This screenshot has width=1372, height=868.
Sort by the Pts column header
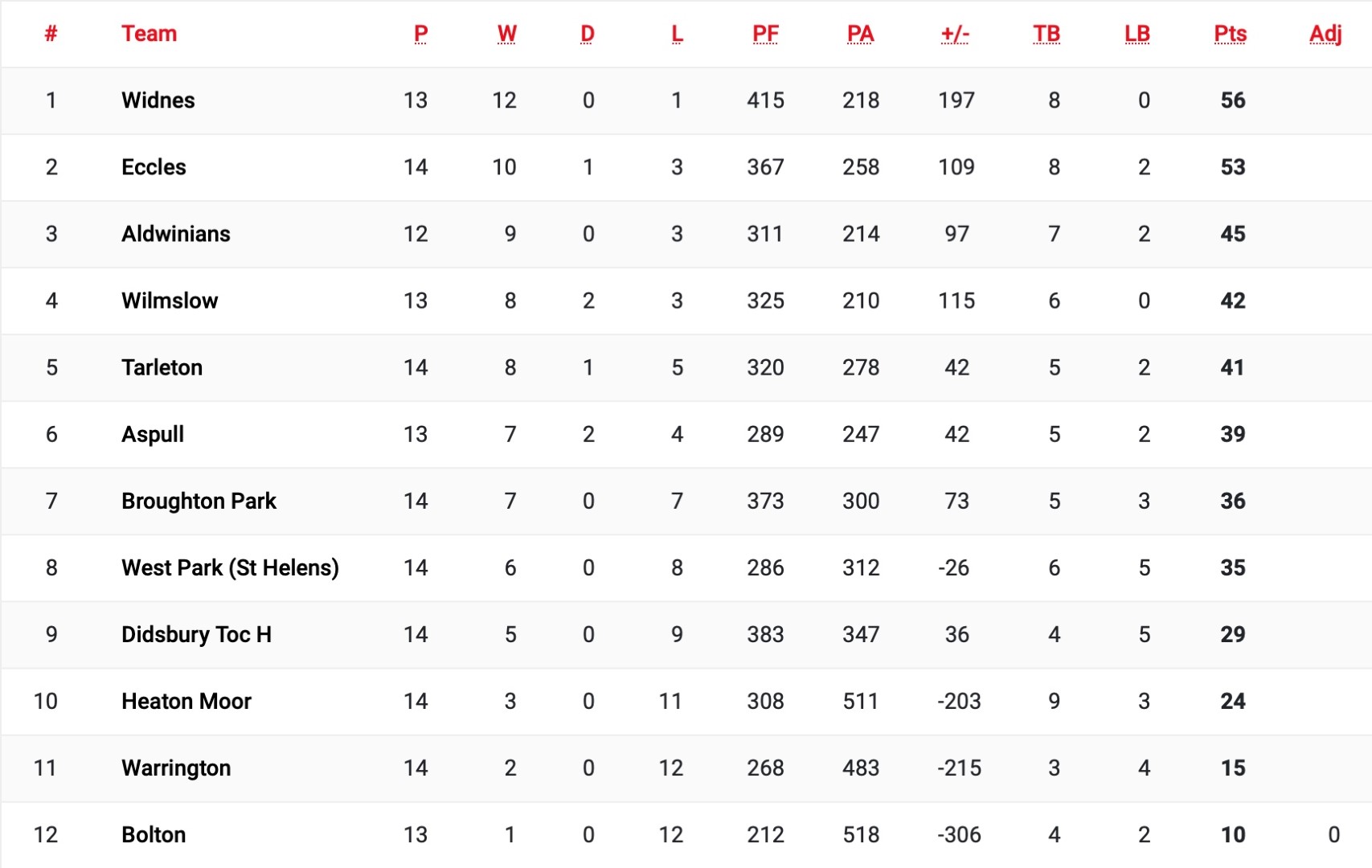coord(1230,34)
